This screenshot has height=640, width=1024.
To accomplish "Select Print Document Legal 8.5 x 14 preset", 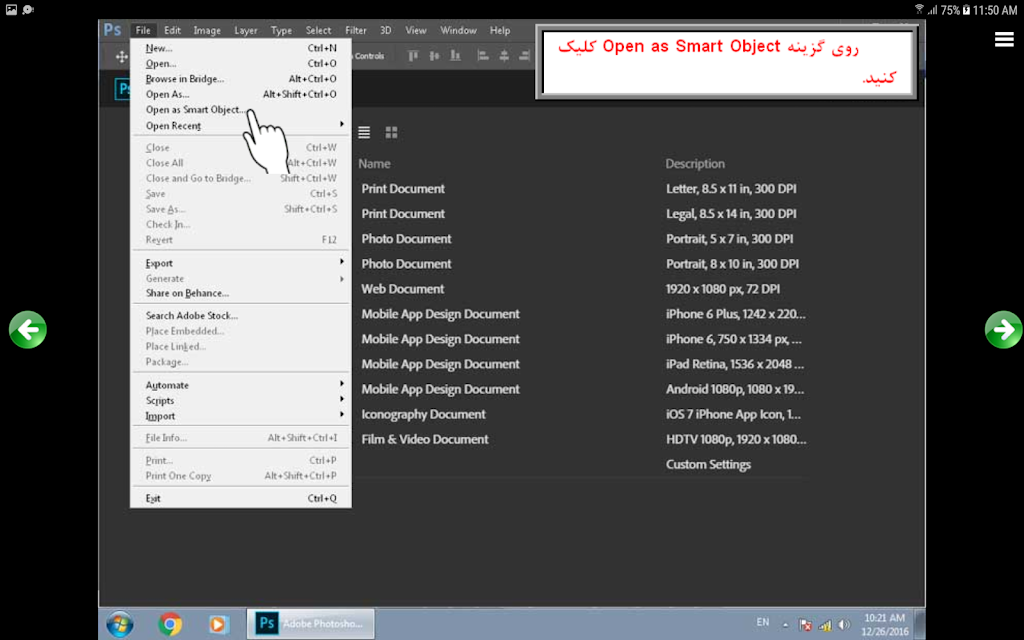I will (x=584, y=214).
